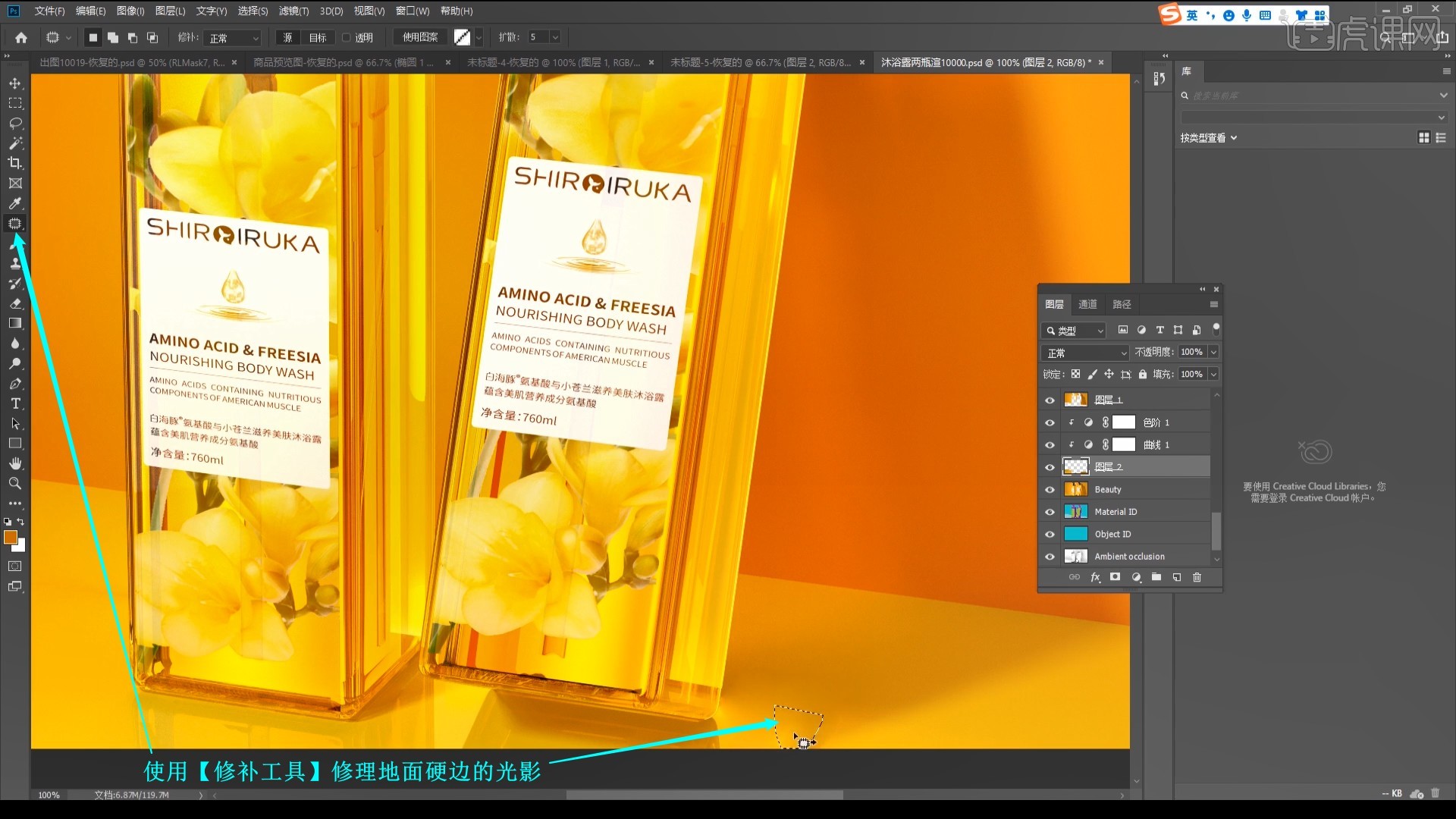Image resolution: width=1456 pixels, height=819 pixels.
Task: Create new adjustment layer
Action: [x=1136, y=577]
